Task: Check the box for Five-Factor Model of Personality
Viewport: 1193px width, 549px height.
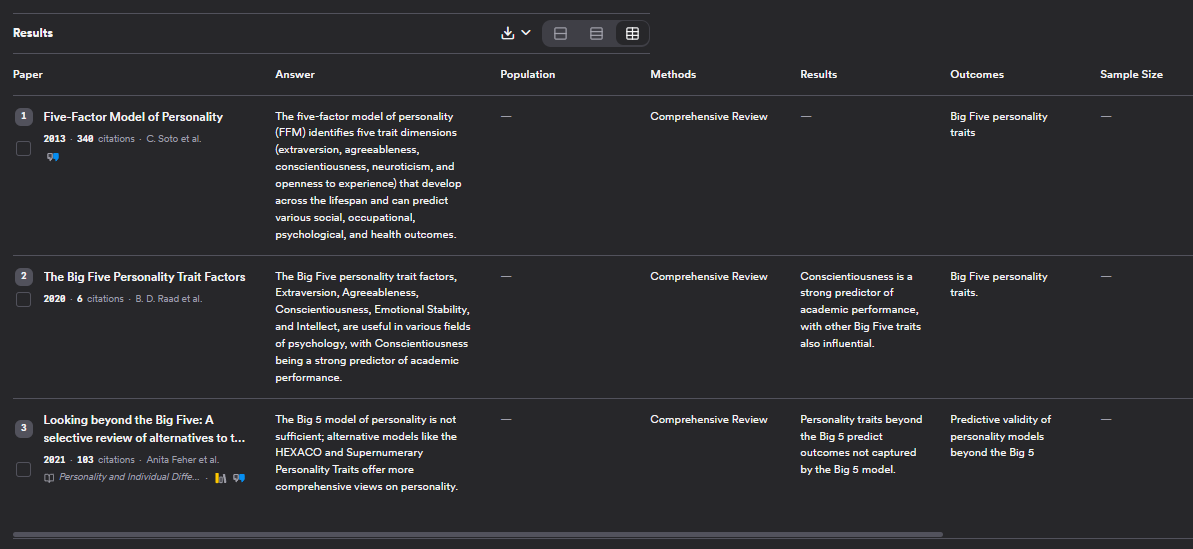Action: tap(23, 149)
